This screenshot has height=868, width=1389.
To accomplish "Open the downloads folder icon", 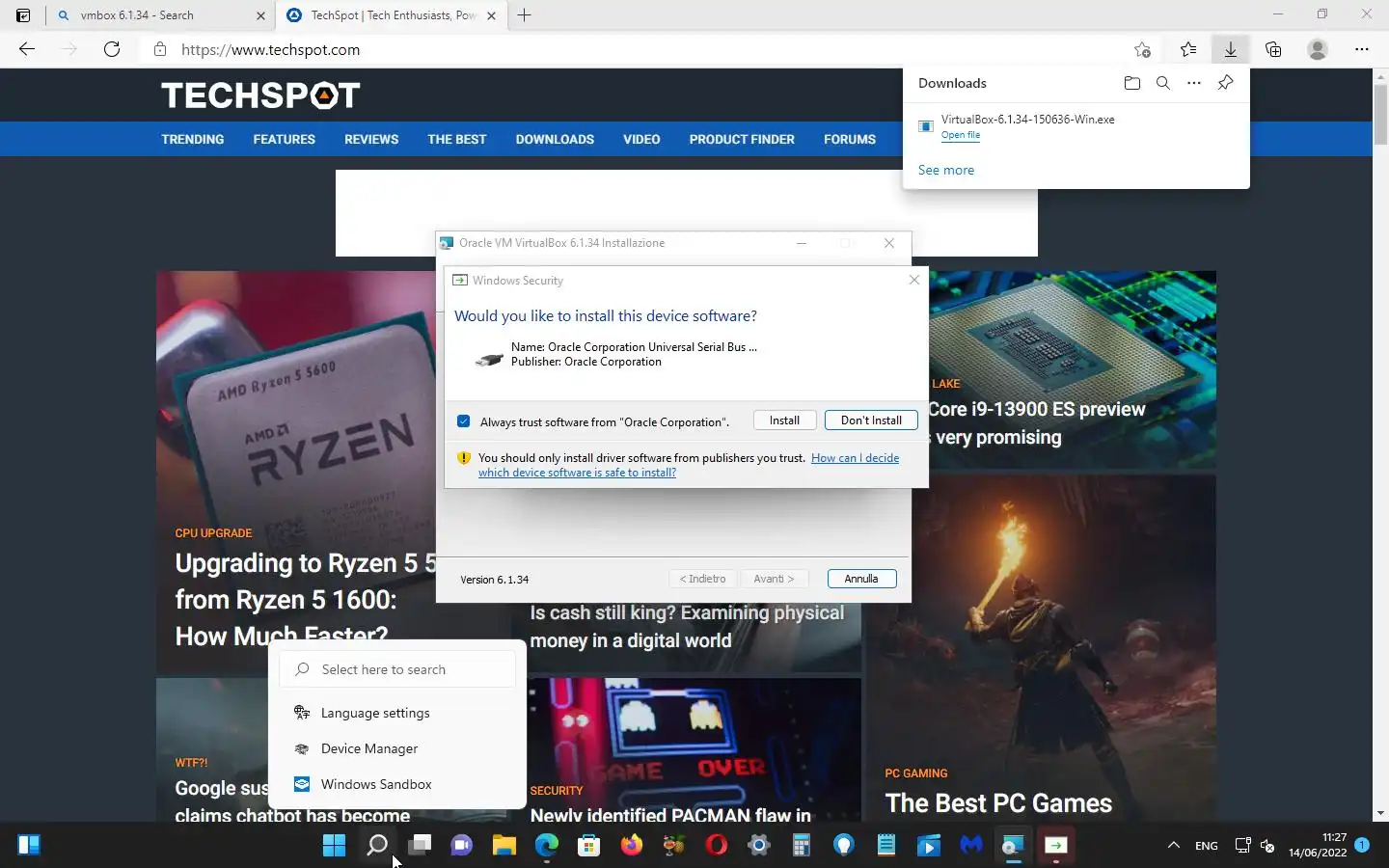I will click(x=1132, y=83).
